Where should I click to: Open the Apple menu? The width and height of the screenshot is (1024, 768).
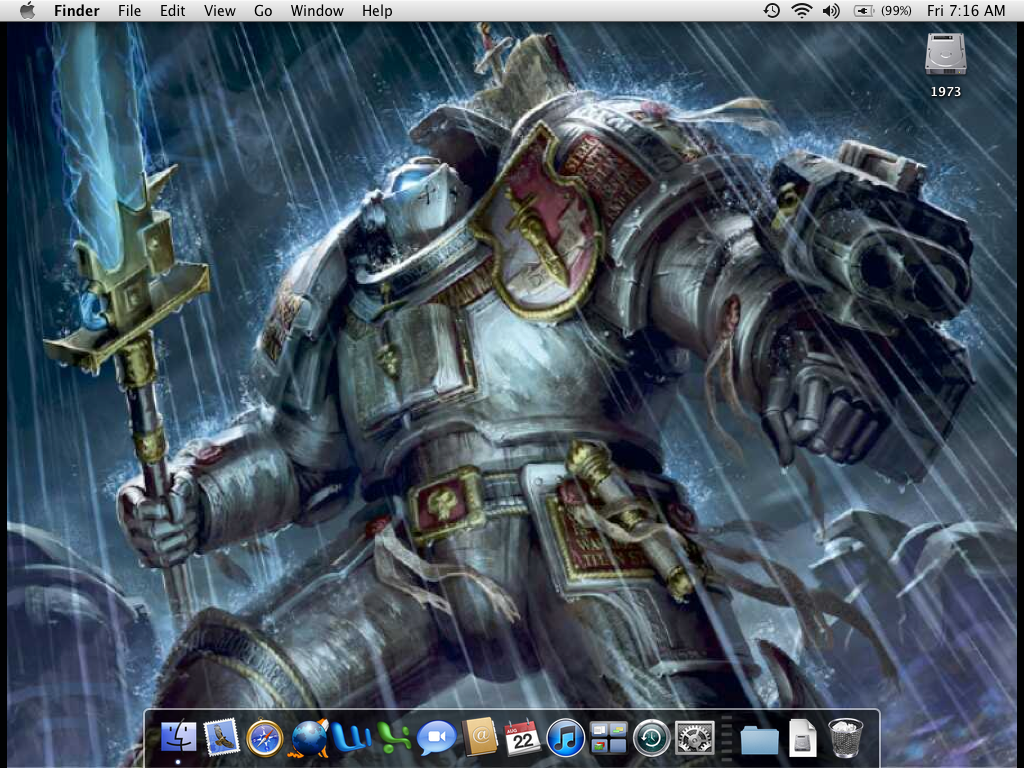coord(27,10)
